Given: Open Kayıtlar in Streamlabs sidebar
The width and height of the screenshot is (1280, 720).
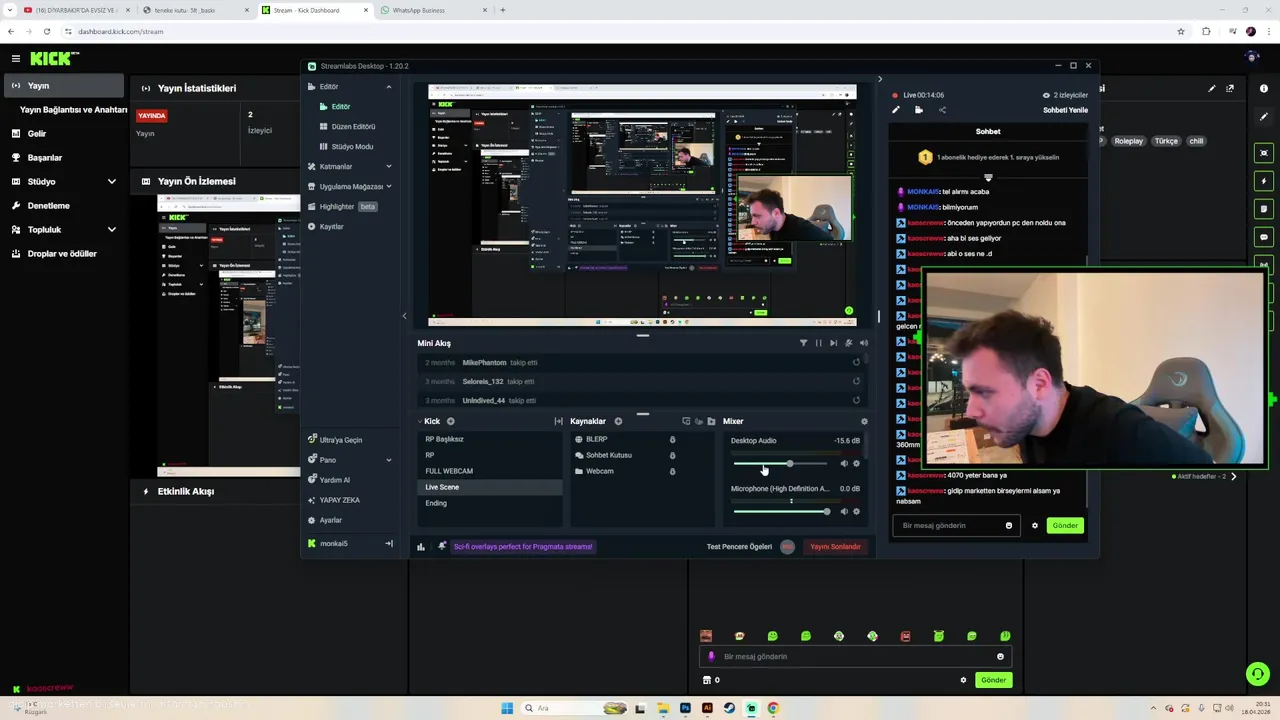Looking at the screenshot, I should coord(331,227).
